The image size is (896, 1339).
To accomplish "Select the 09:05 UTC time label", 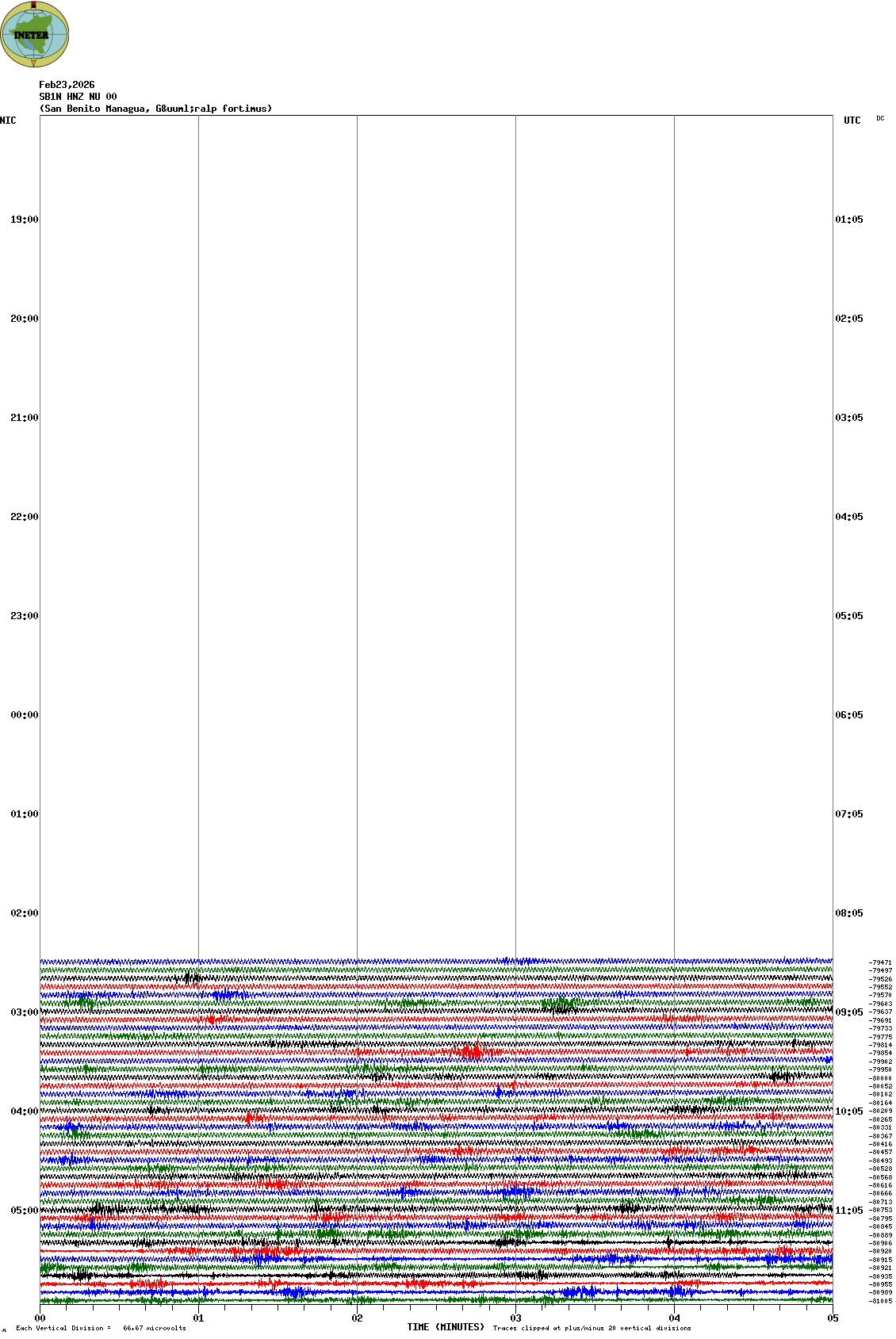I will tap(848, 1012).
